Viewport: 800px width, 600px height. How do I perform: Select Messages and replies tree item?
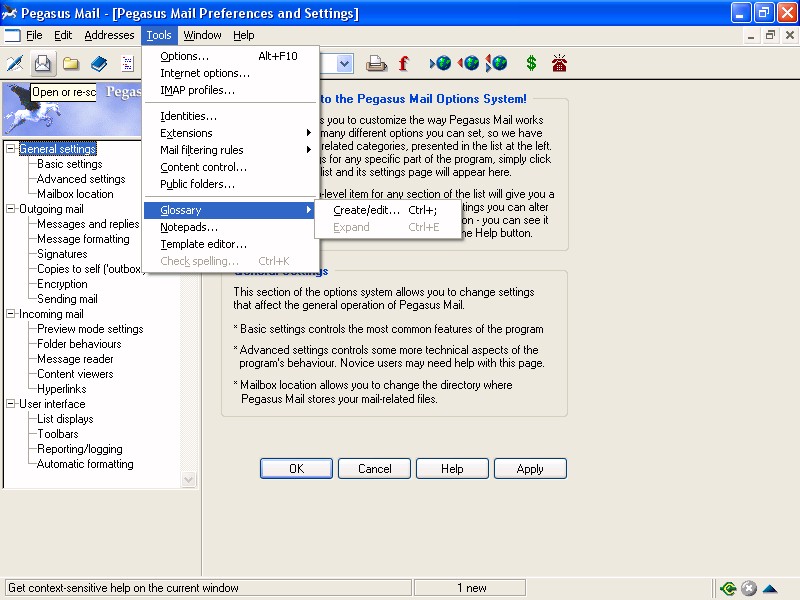[x=88, y=224]
